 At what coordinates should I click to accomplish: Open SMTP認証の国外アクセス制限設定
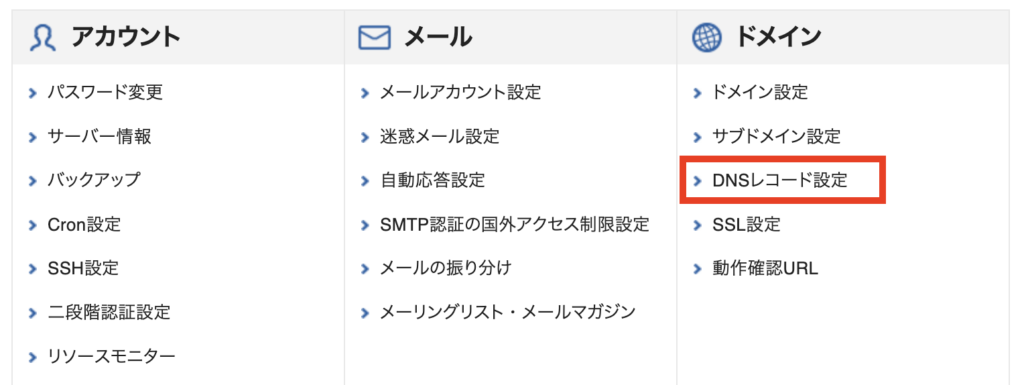pos(515,225)
